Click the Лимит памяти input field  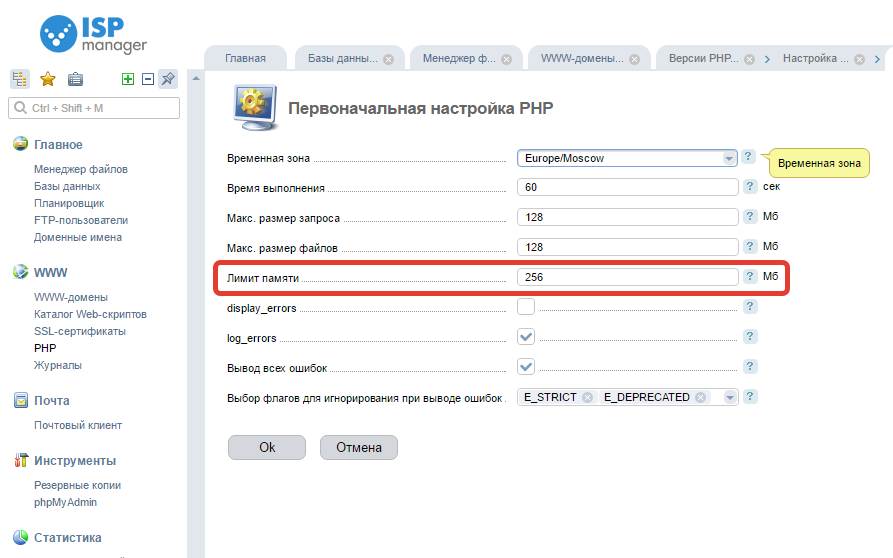pos(627,277)
